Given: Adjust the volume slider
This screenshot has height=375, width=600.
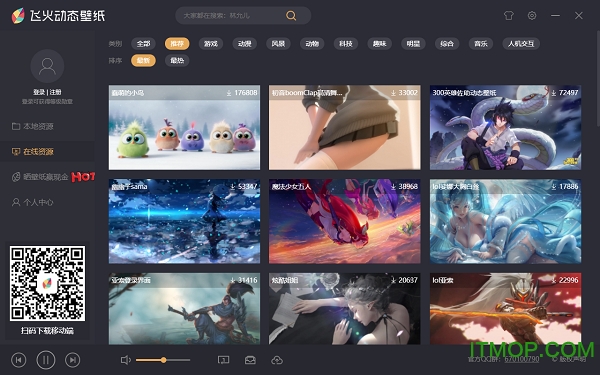Looking at the screenshot, I should click(163, 360).
